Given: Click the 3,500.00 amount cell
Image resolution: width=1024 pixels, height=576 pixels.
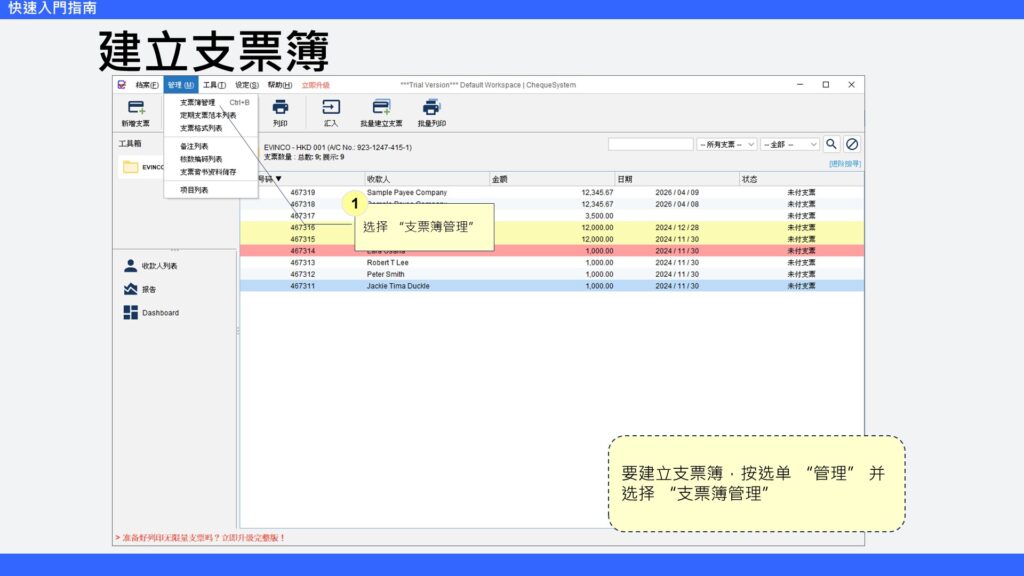Looking at the screenshot, I should tap(599, 216).
